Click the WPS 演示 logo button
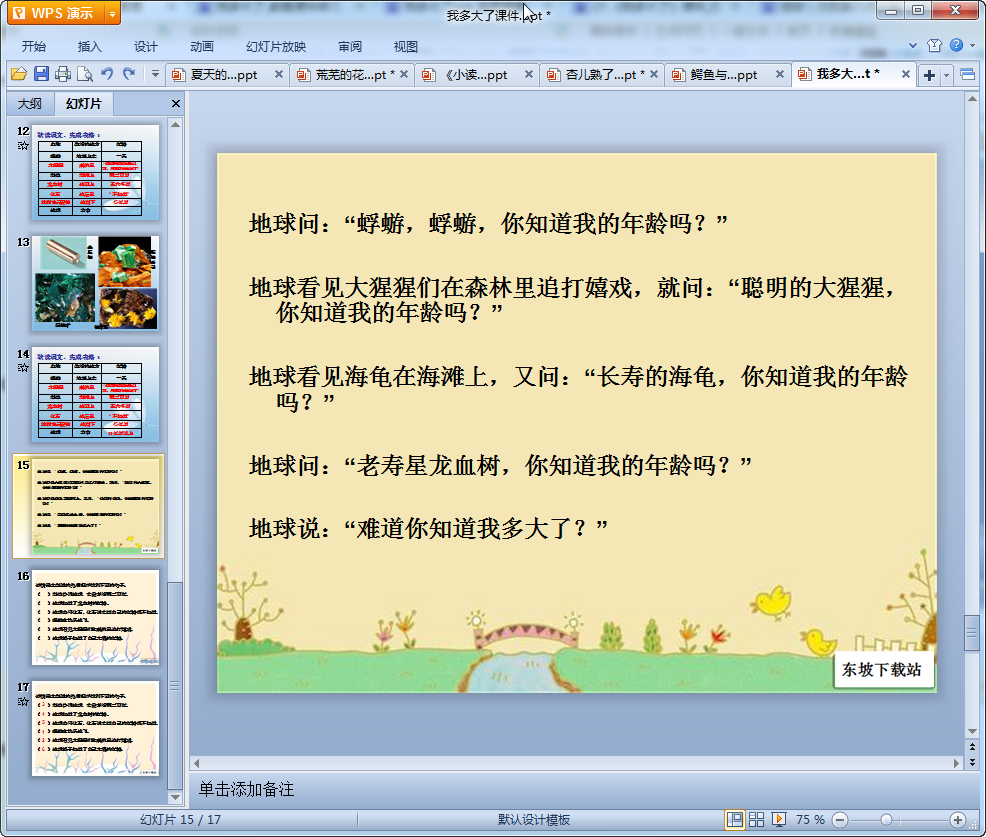This screenshot has width=986, height=837. [55, 13]
